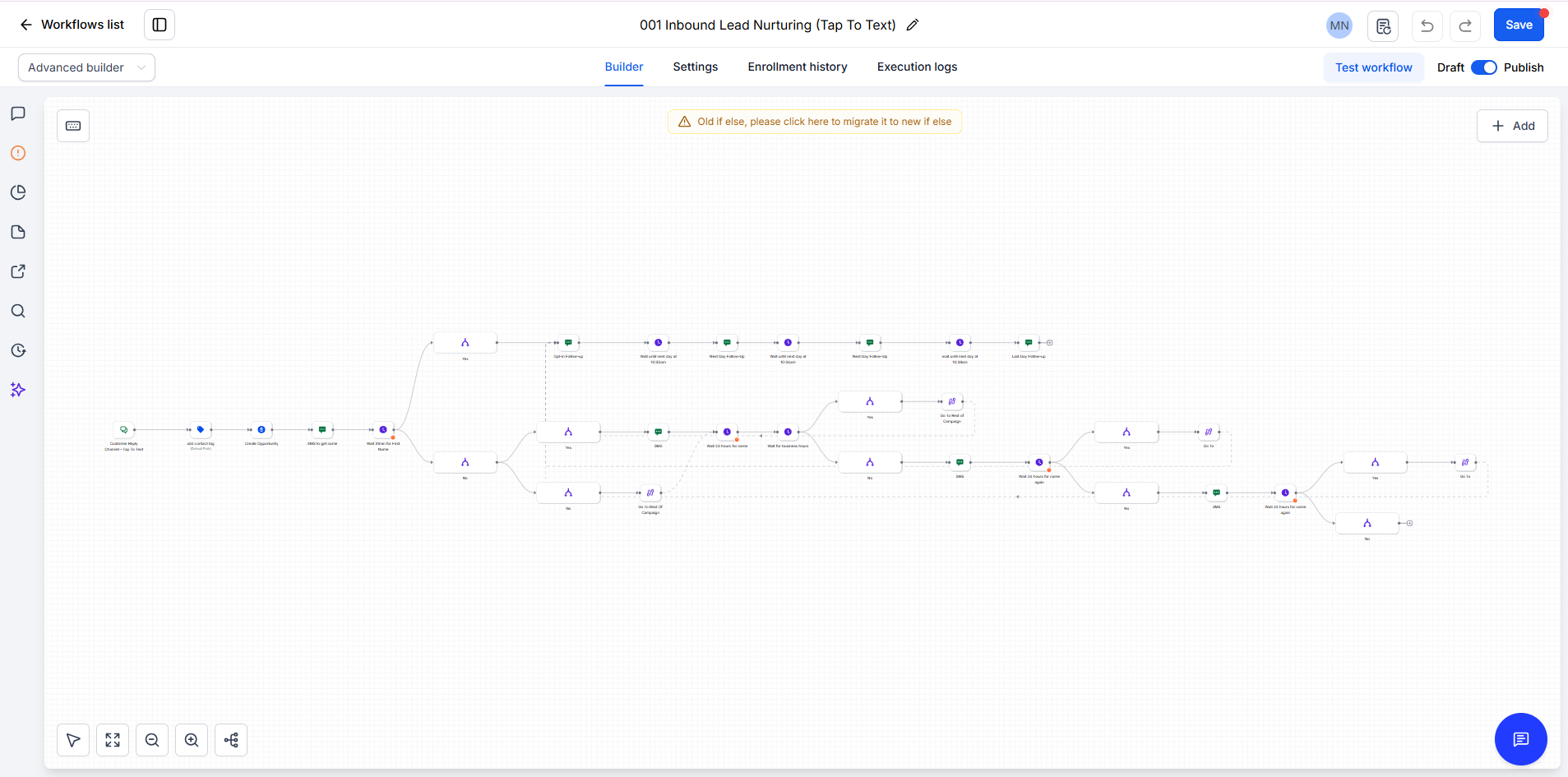This screenshot has width=1568, height=777.
Task: Select the pointer cursor tool
Action: [73, 740]
